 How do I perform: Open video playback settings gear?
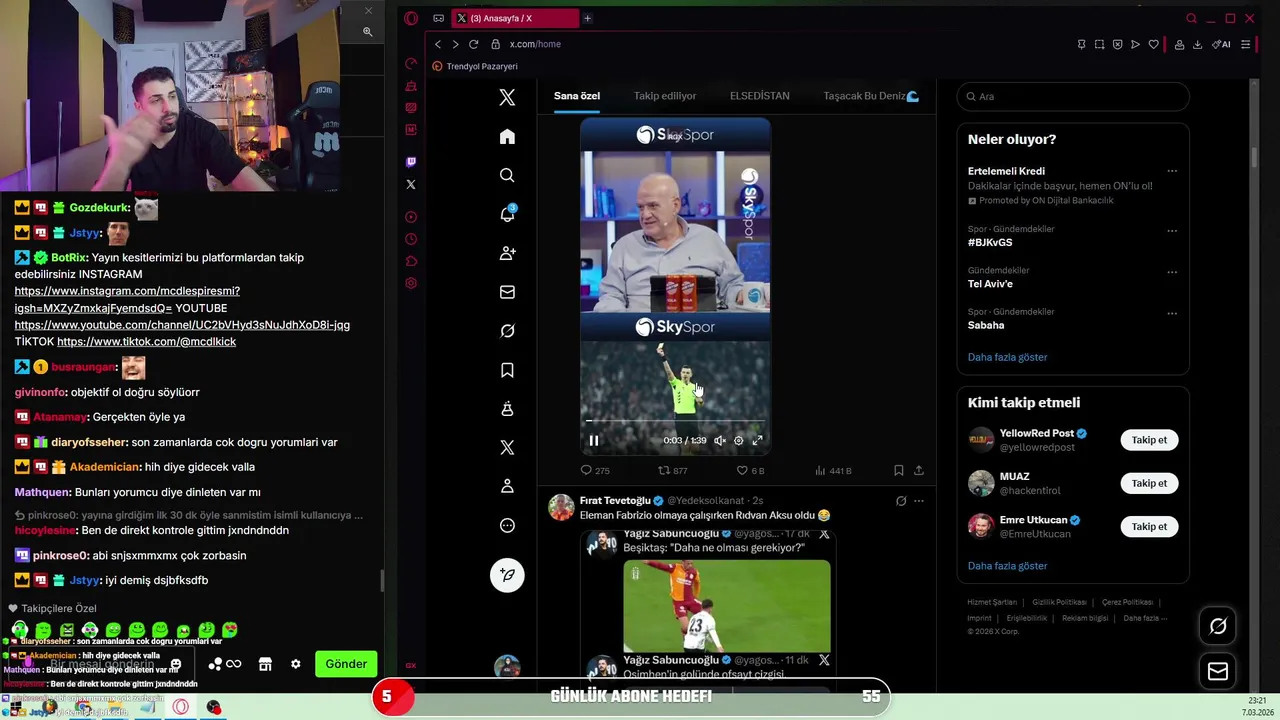point(739,440)
